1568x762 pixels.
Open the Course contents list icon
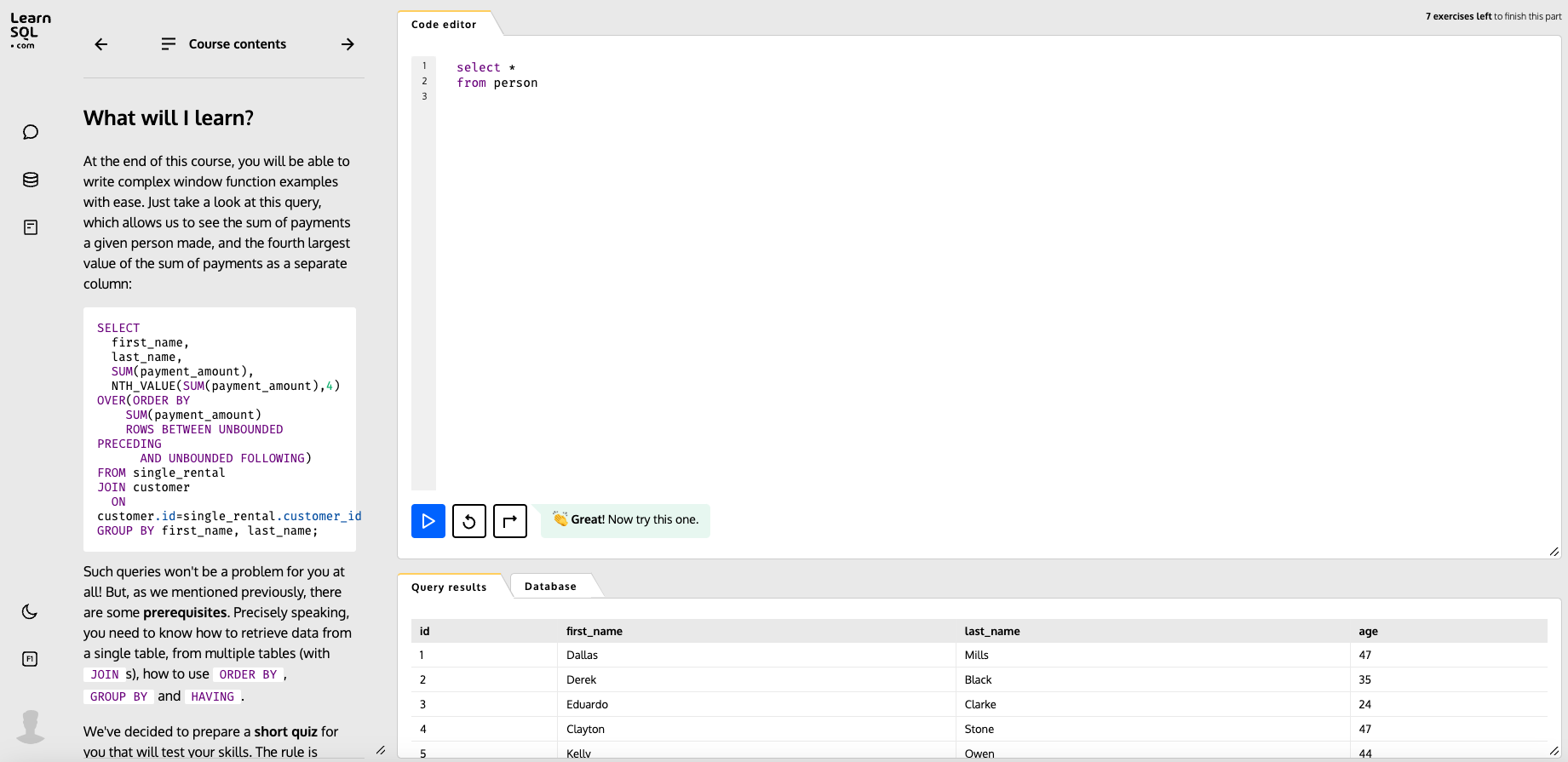tap(169, 43)
